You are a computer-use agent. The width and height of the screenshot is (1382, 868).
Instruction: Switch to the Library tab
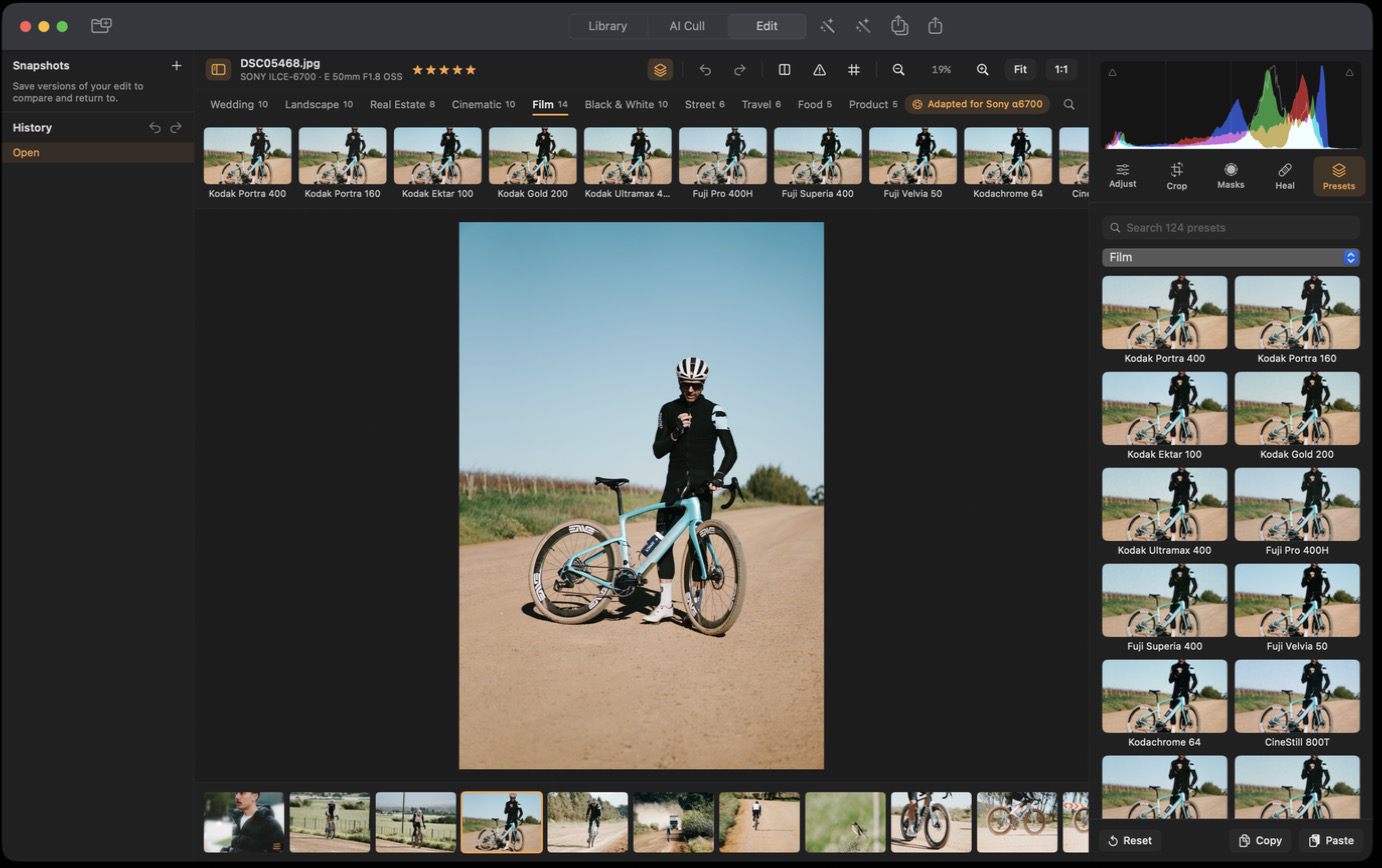click(607, 26)
